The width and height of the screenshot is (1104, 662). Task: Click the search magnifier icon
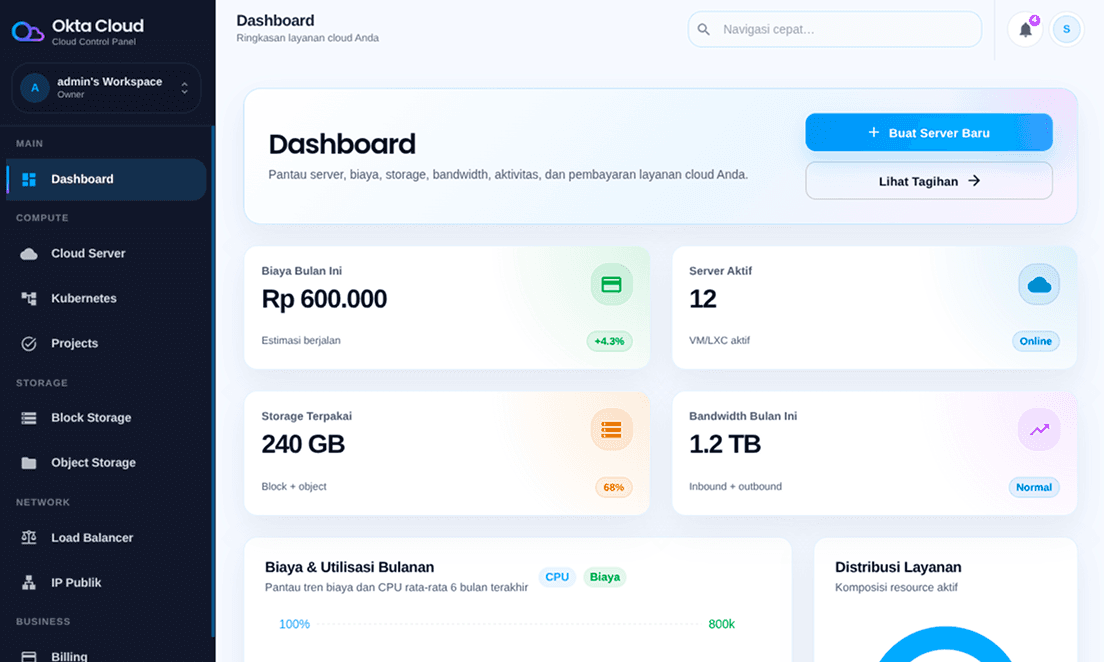(x=703, y=30)
